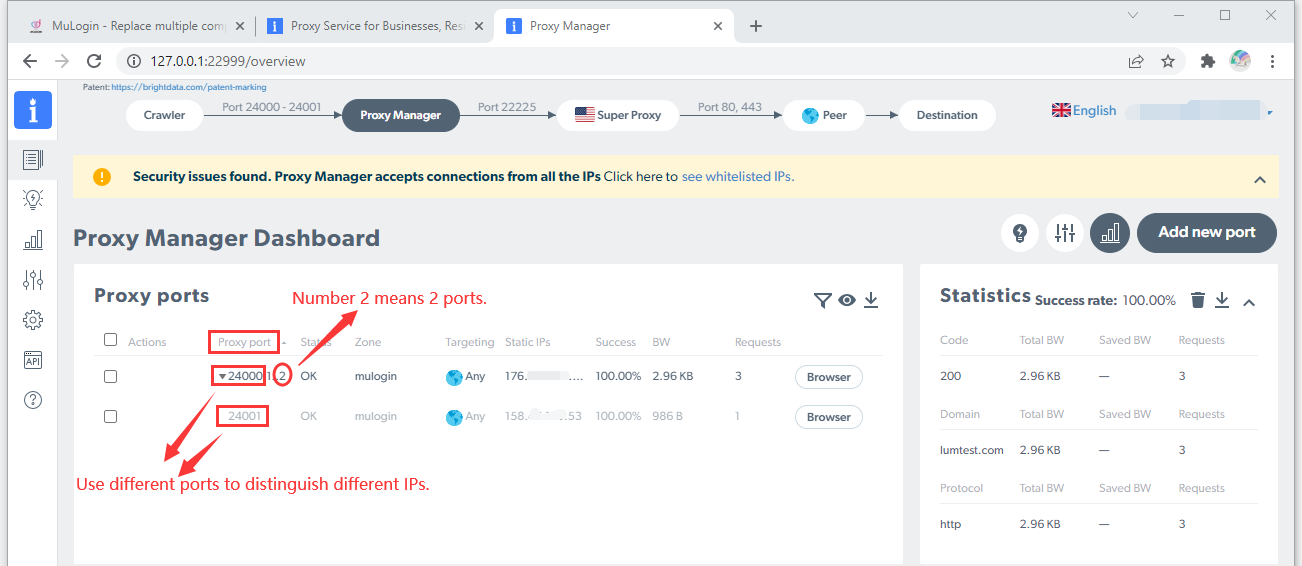Click the Any targeting in port 24001 row
Image resolution: width=1302 pixels, height=566 pixels.
[x=465, y=417]
